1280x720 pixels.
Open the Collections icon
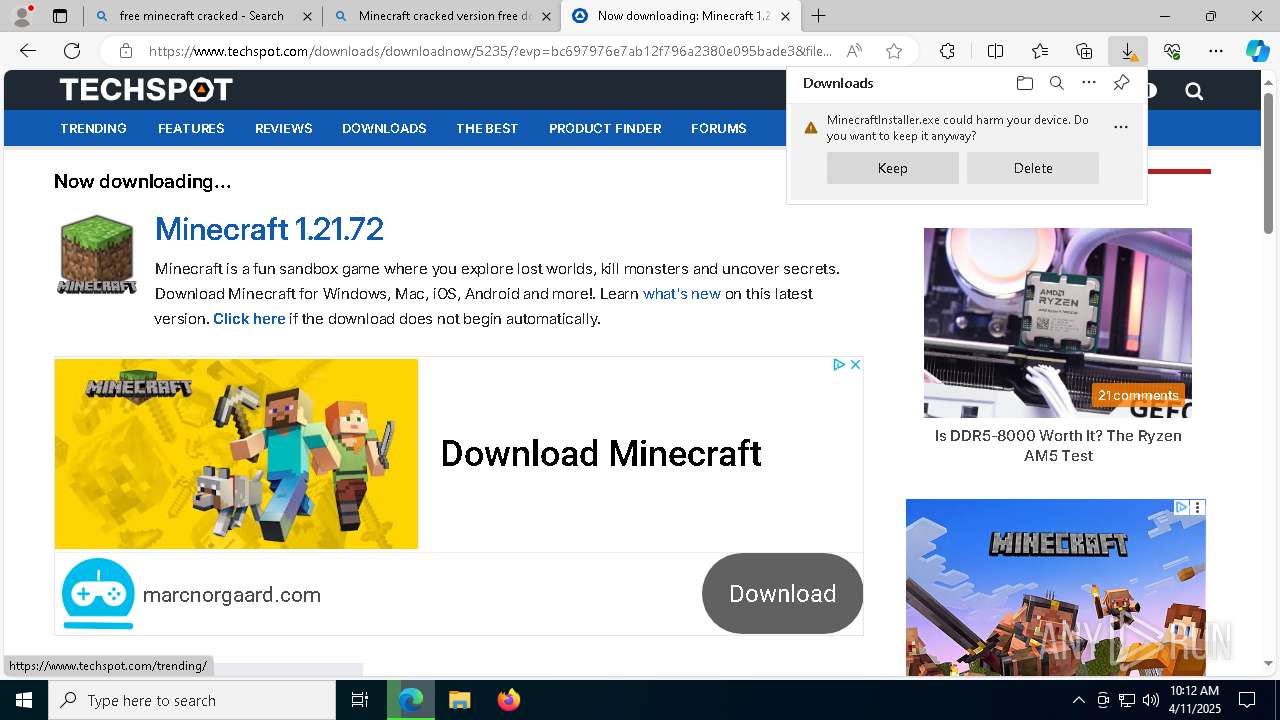[x=1084, y=51]
